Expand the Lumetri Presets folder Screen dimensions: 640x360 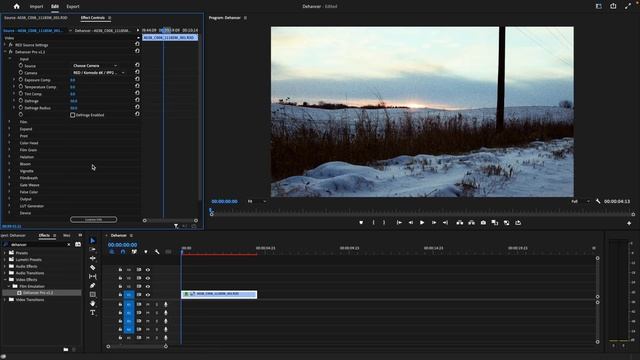pyautogui.click(x=5, y=259)
